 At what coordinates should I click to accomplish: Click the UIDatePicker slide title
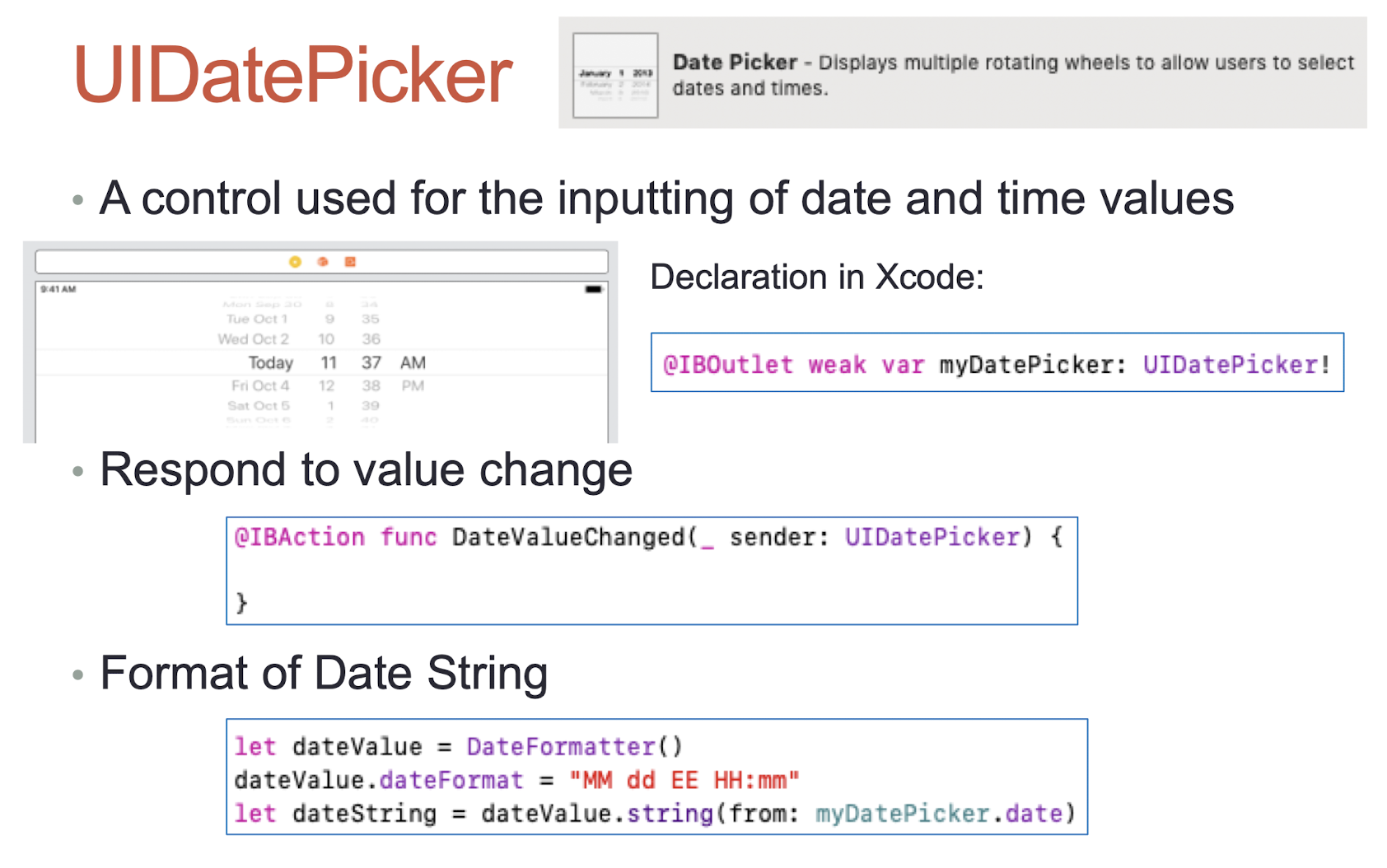tap(293, 76)
